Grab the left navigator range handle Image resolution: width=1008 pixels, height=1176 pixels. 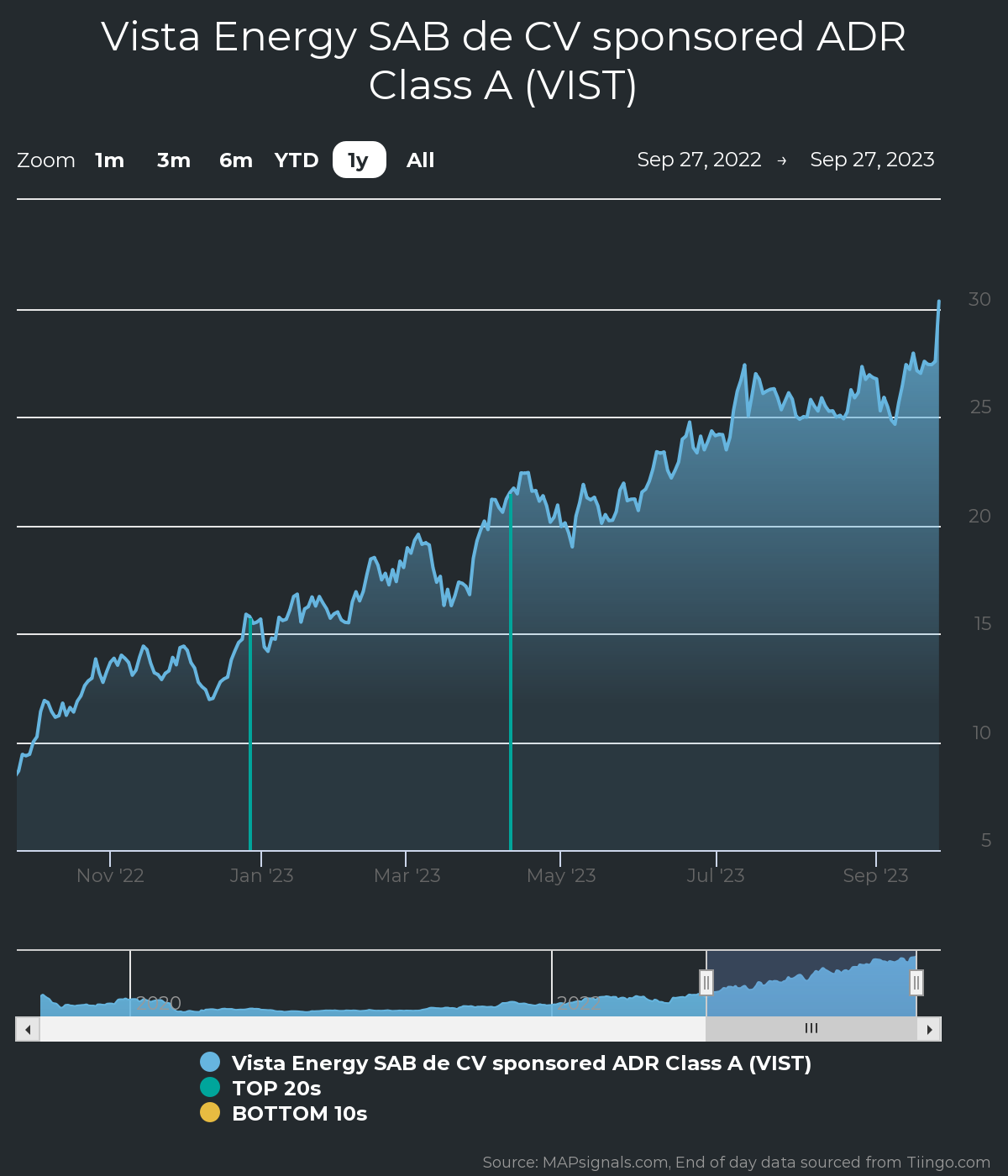tap(706, 982)
